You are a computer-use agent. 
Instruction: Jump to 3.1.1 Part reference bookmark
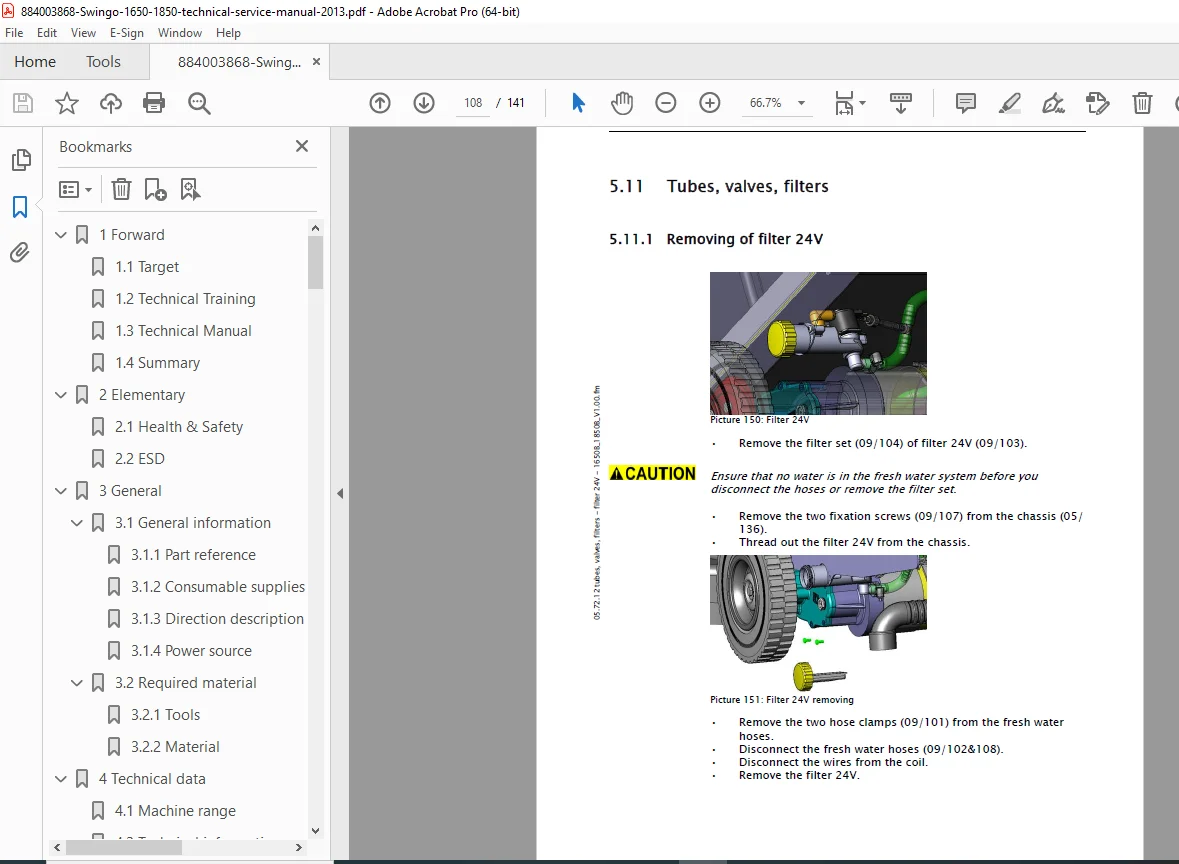coord(193,555)
